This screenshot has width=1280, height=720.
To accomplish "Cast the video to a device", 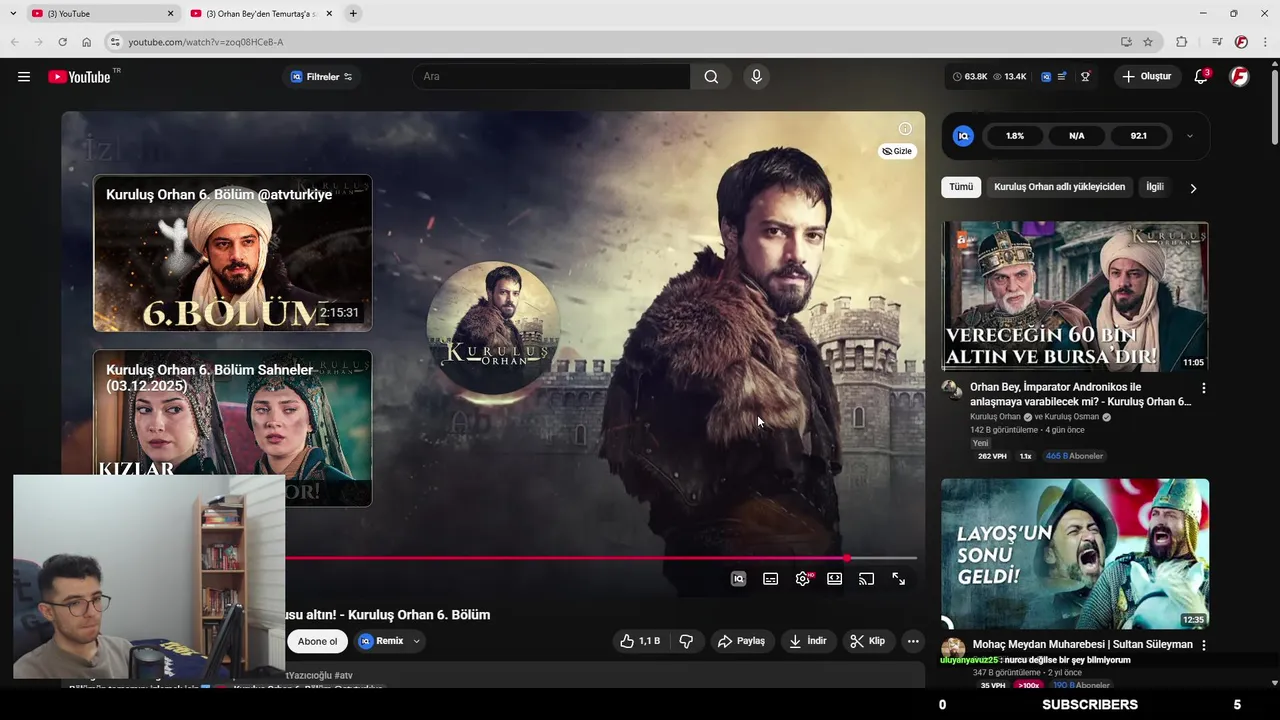I will pyautogui.click(x=866, y=579).
